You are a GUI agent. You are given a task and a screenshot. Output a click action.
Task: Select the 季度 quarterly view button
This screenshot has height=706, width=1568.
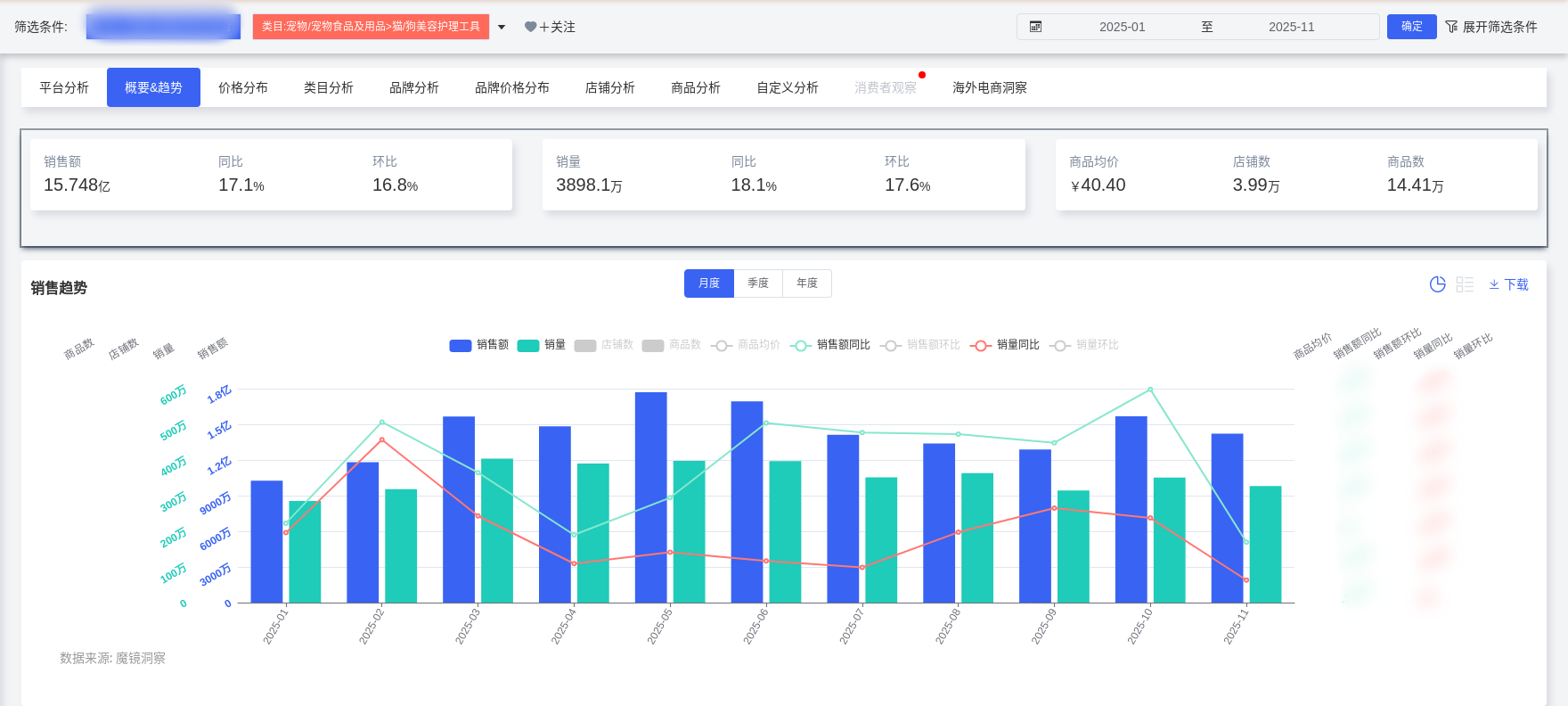pyautogui.click(x=758, y=283)
